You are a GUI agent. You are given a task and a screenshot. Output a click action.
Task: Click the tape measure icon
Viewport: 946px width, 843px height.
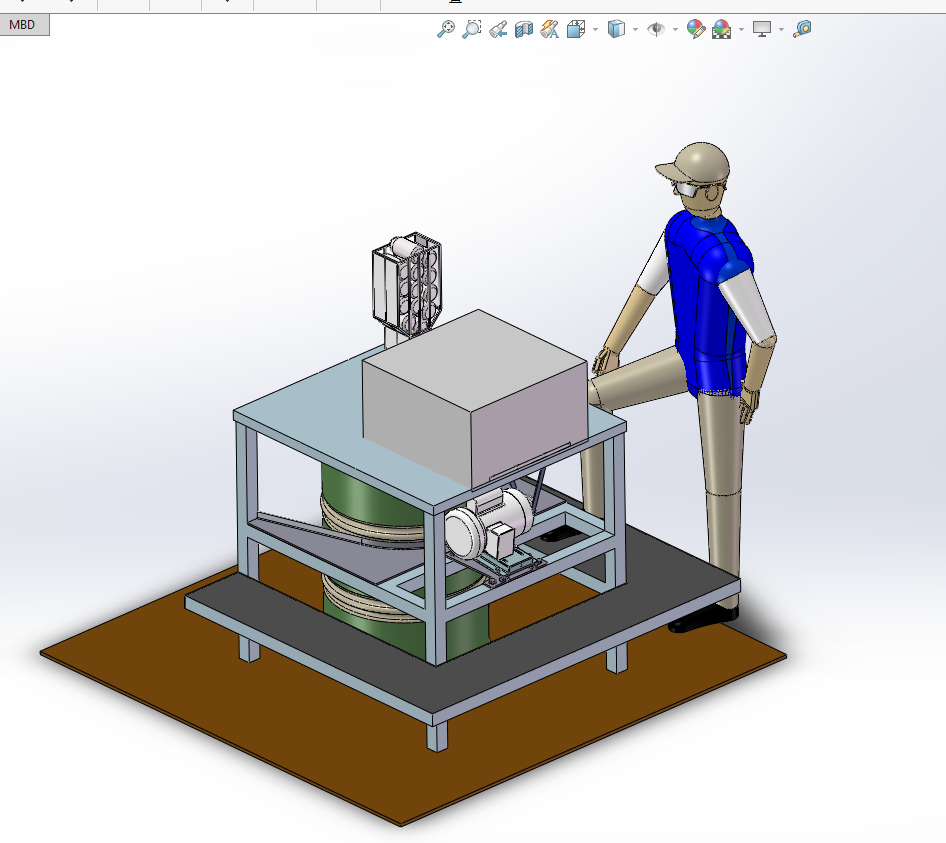coord(802,29)
